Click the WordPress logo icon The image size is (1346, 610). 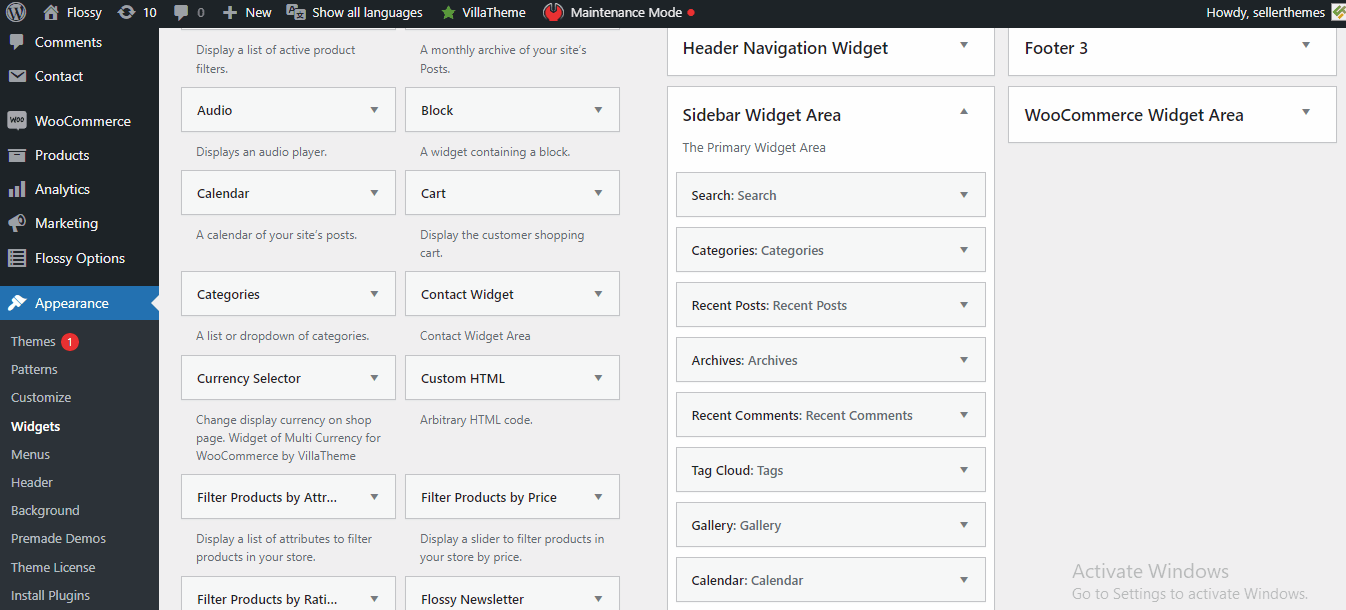16,13
